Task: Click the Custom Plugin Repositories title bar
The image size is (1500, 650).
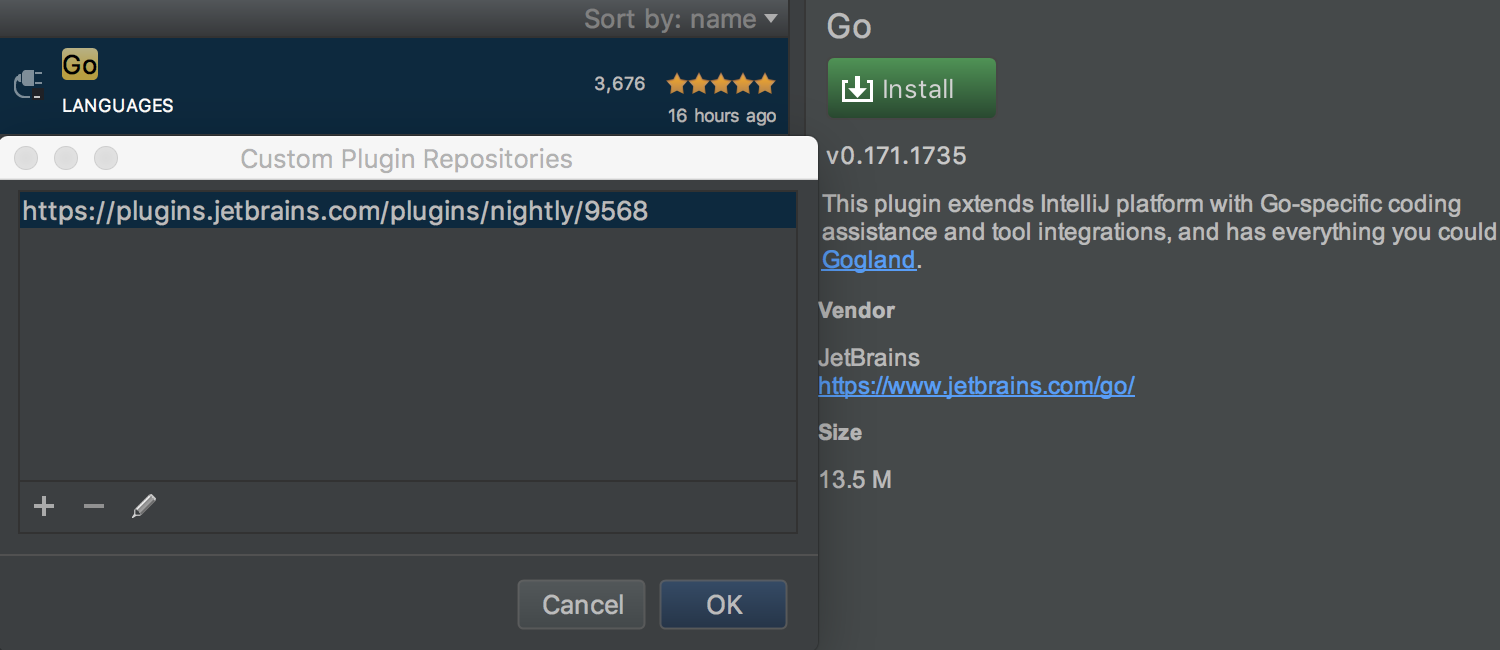Action: [x=407, y=159]
